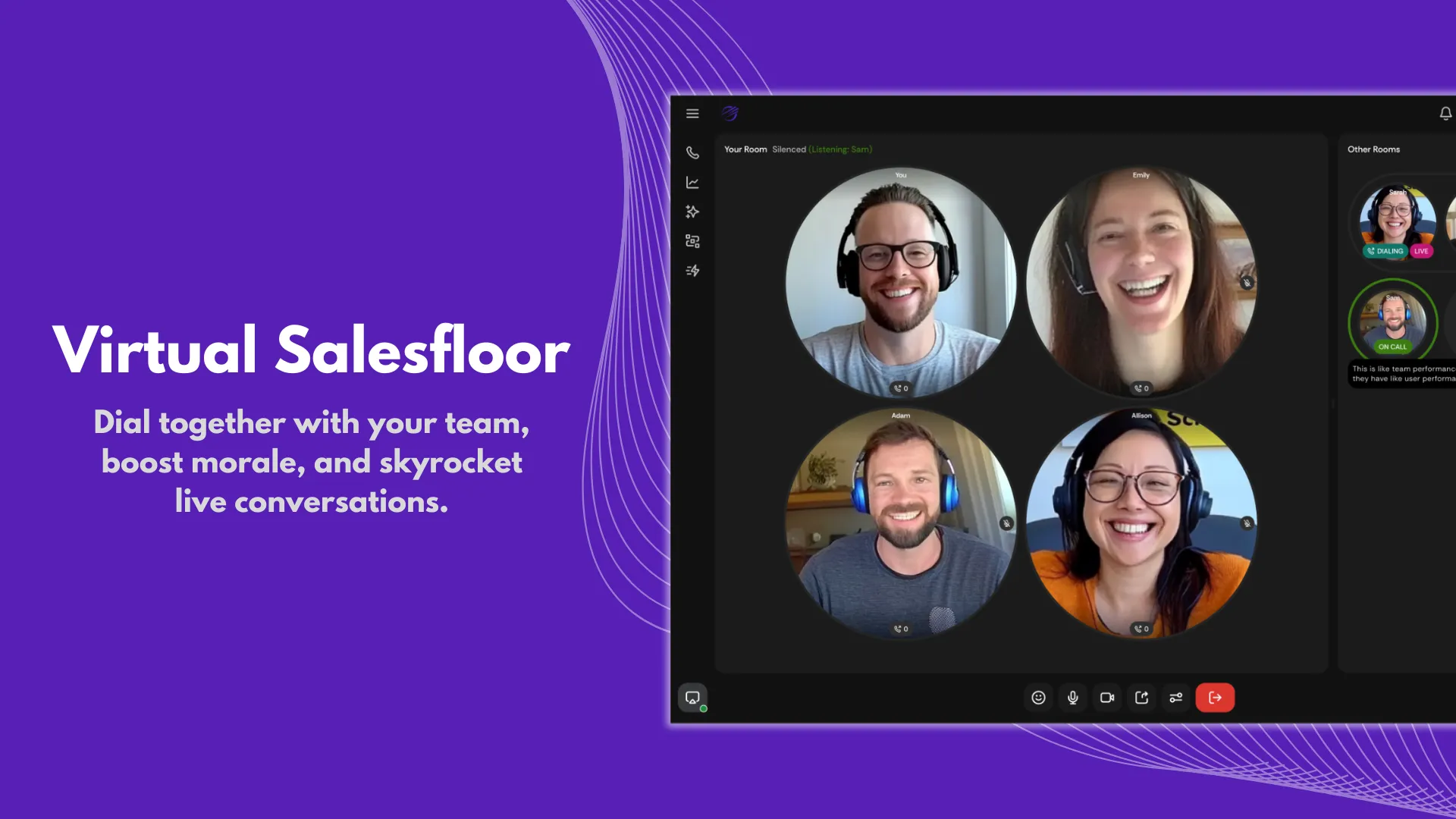Open Sam's on-call room in Other Rooms
Screen dimensions: 1456x819
pyautogui.click(x=1393, y=321)
